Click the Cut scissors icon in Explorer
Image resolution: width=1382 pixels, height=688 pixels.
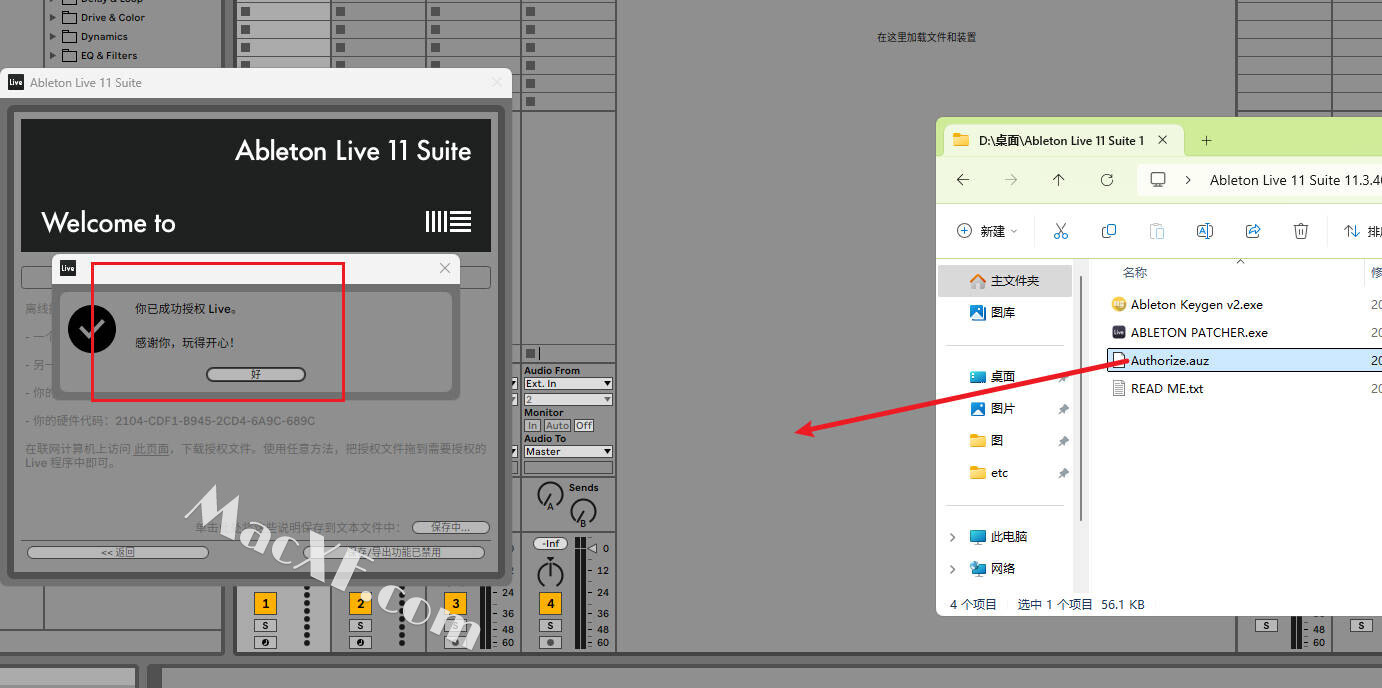[x=1061, y=231]
